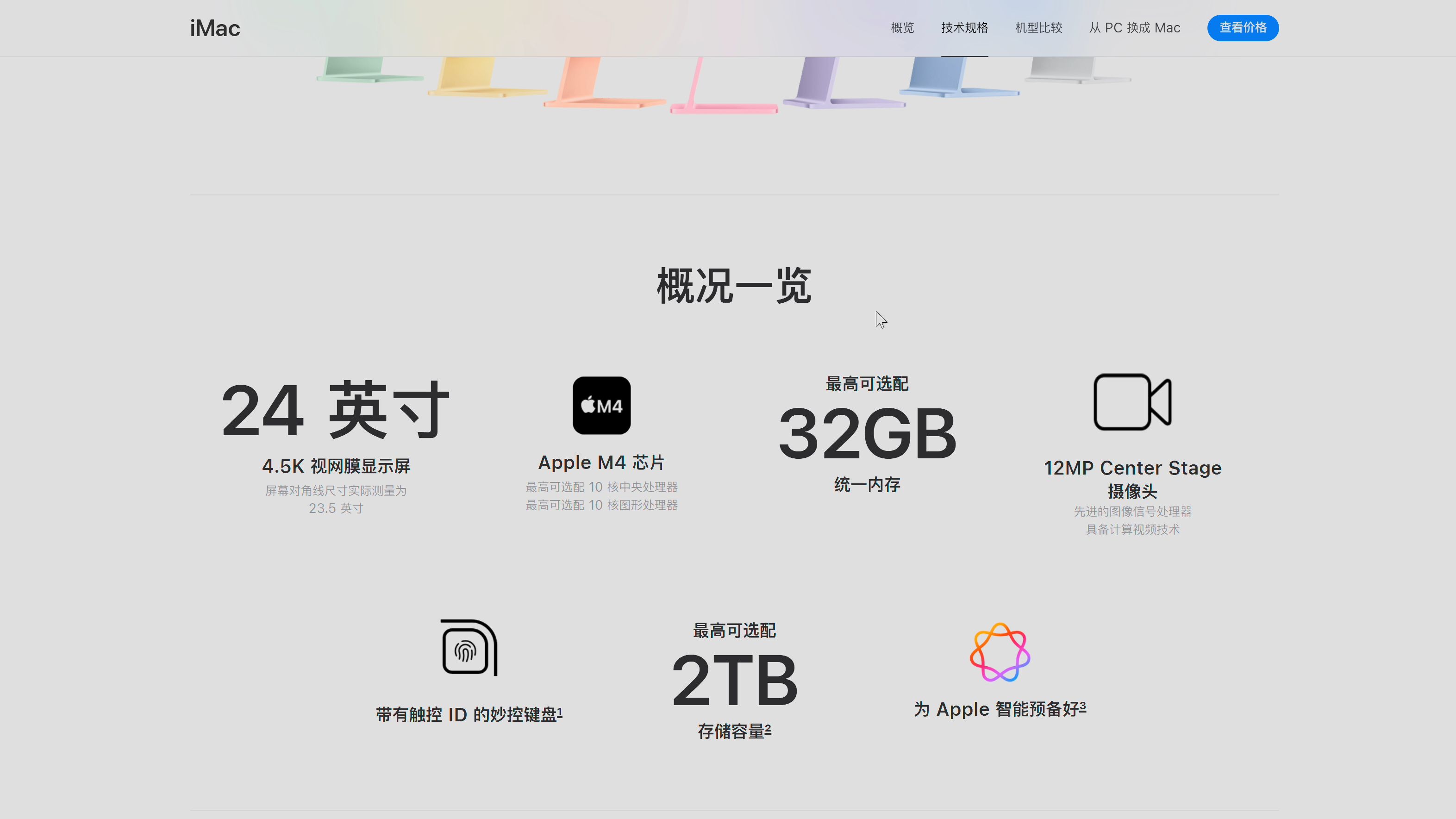Select the 技术规格 tab
Image resolution: width=1456 pixels, height=819 pixels.
pyautogui.click(x=964, y=28)
